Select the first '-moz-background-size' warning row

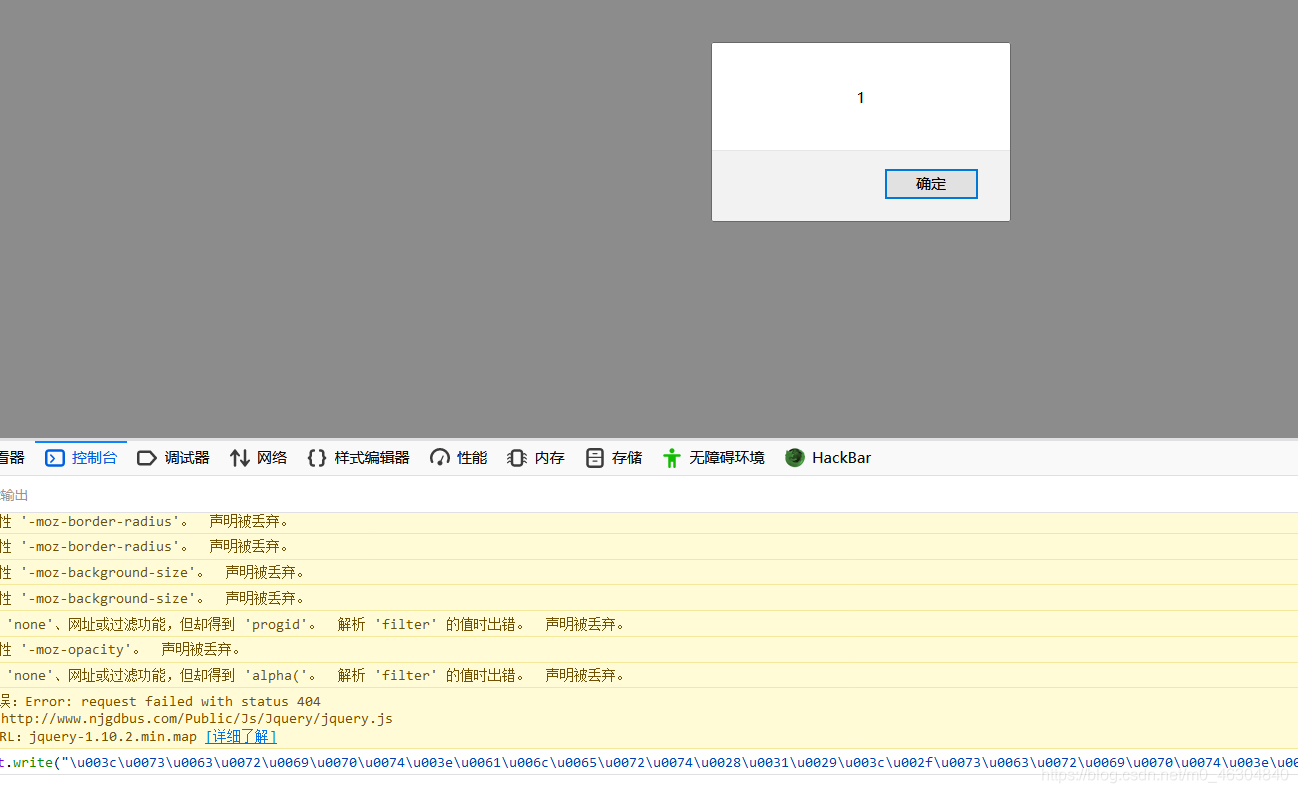tap(649, 573)
